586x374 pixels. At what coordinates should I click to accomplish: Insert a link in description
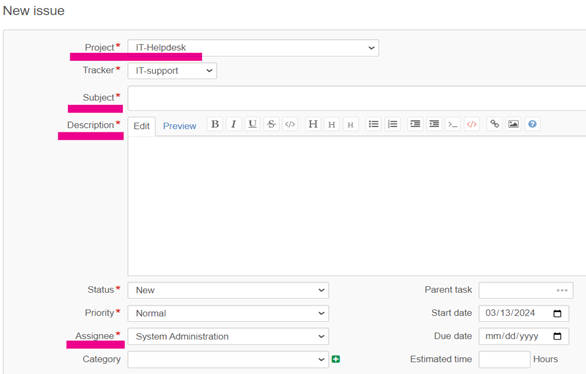494,124
